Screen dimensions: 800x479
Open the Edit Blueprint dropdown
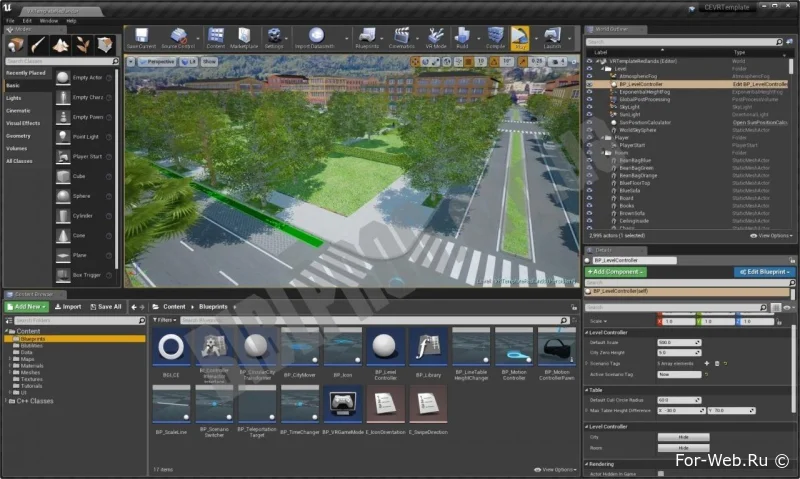[x=764, y=272]
